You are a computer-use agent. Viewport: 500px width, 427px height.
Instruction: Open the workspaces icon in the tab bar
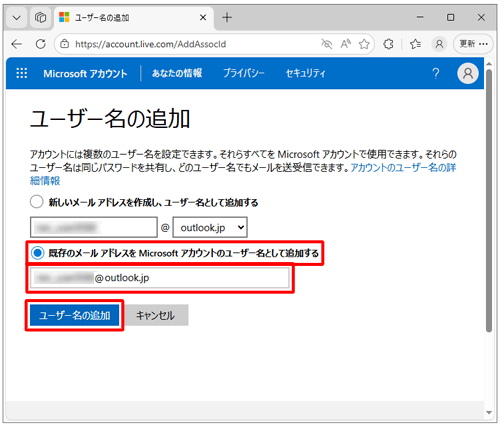[40, 17]
